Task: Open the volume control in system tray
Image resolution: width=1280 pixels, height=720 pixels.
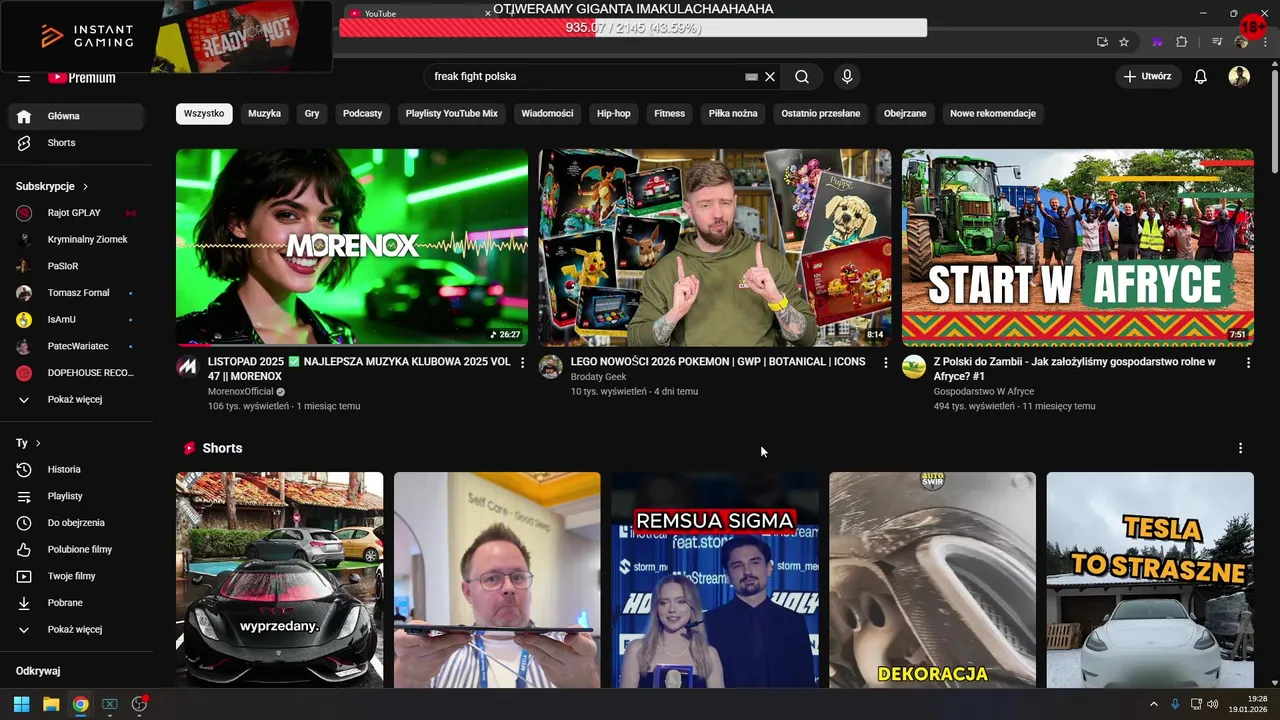Action: tap(1212, 704)
